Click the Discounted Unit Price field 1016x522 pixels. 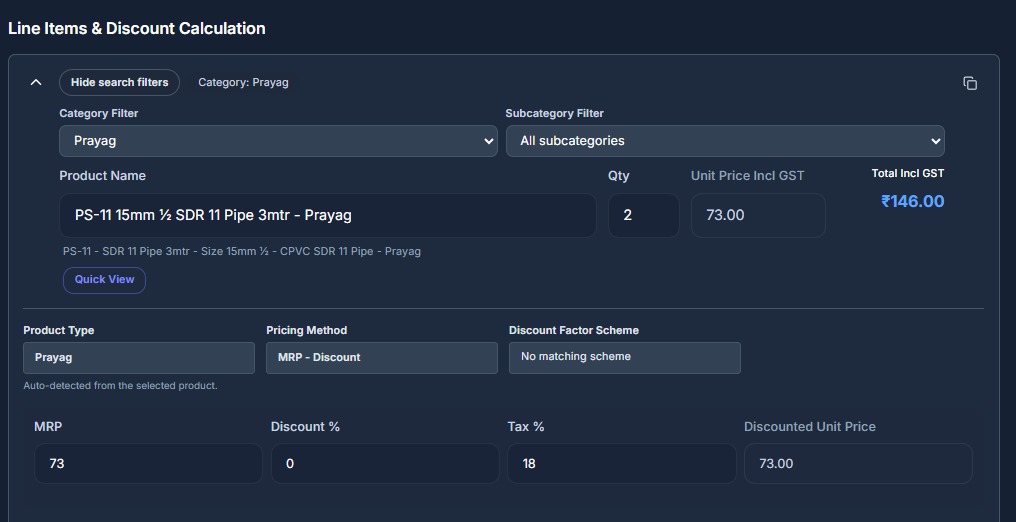(x=858, y=464)
